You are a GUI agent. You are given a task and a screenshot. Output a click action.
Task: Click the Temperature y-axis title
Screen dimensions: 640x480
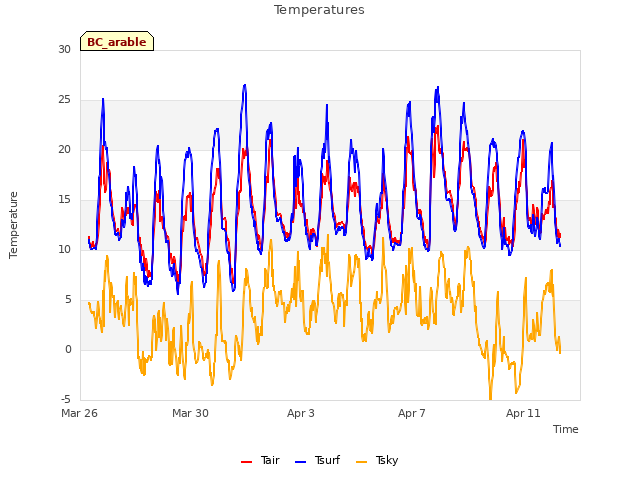click(13, 225)
